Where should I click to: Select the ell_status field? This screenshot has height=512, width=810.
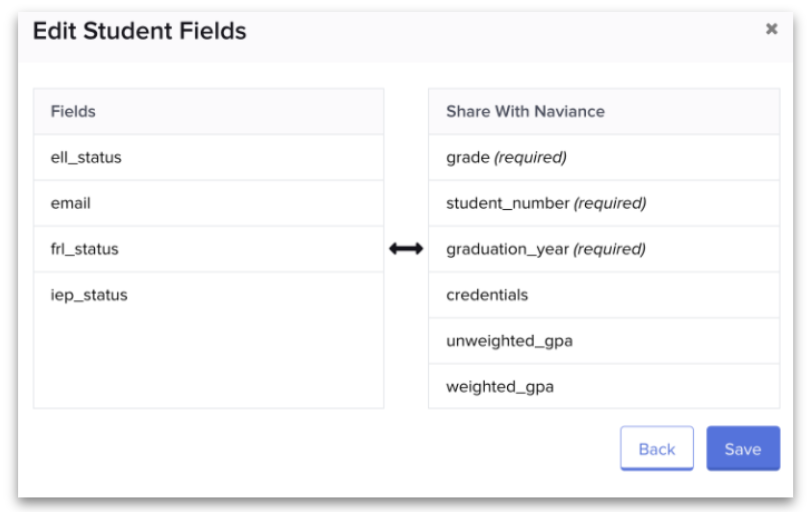coord(86,157)
